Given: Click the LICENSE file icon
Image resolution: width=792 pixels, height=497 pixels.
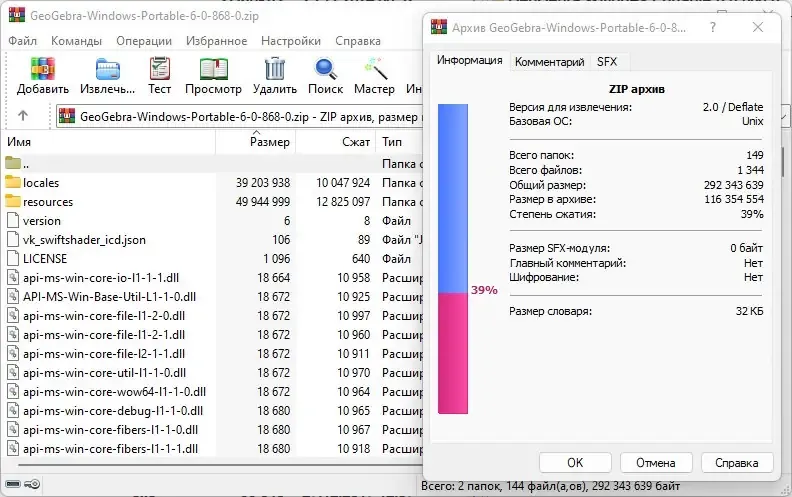Looking at the screenshot, I should tap(13, 258).
